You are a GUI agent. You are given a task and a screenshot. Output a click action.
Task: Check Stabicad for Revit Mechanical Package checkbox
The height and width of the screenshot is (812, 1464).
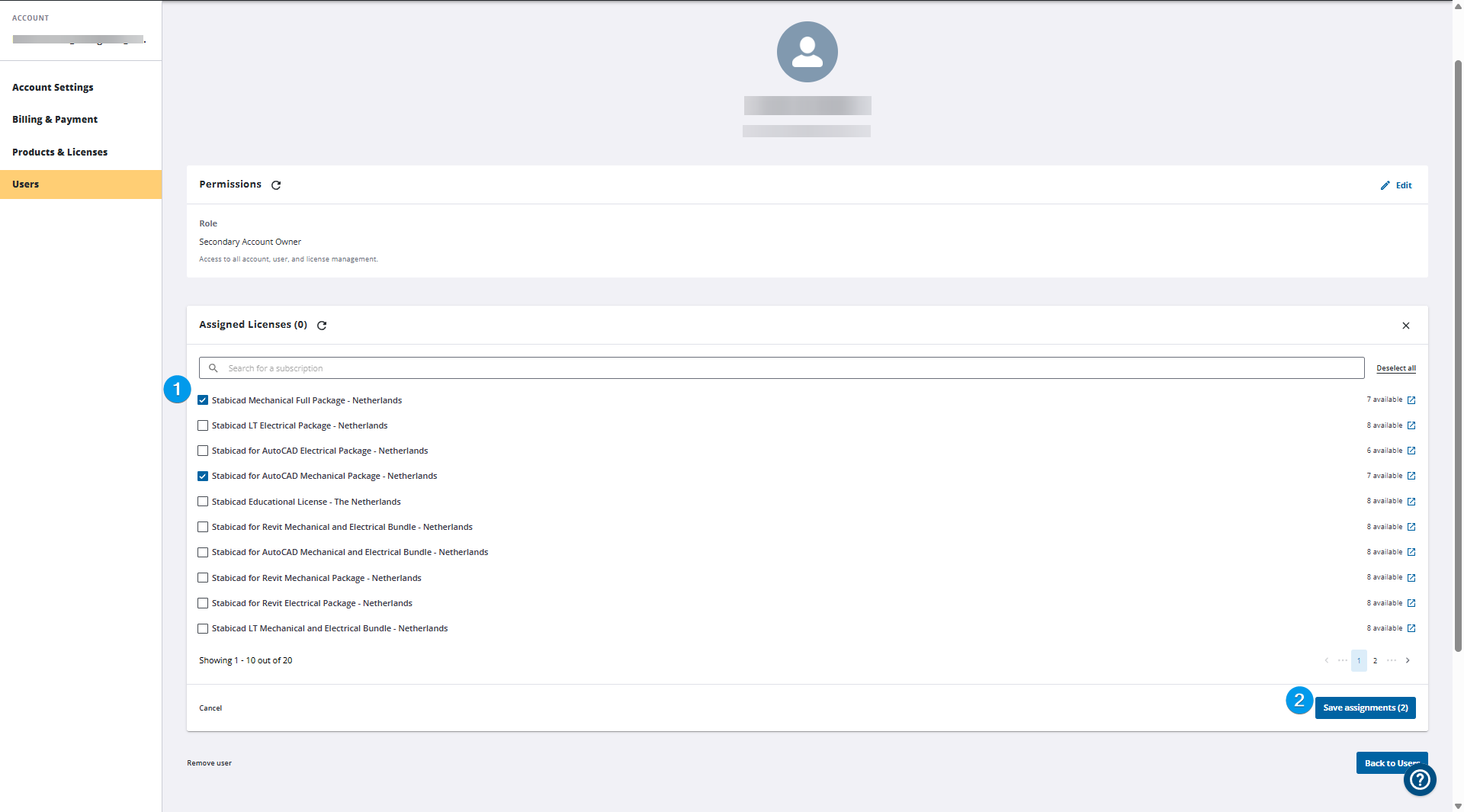pyautogui.click(x=203, y=578)
